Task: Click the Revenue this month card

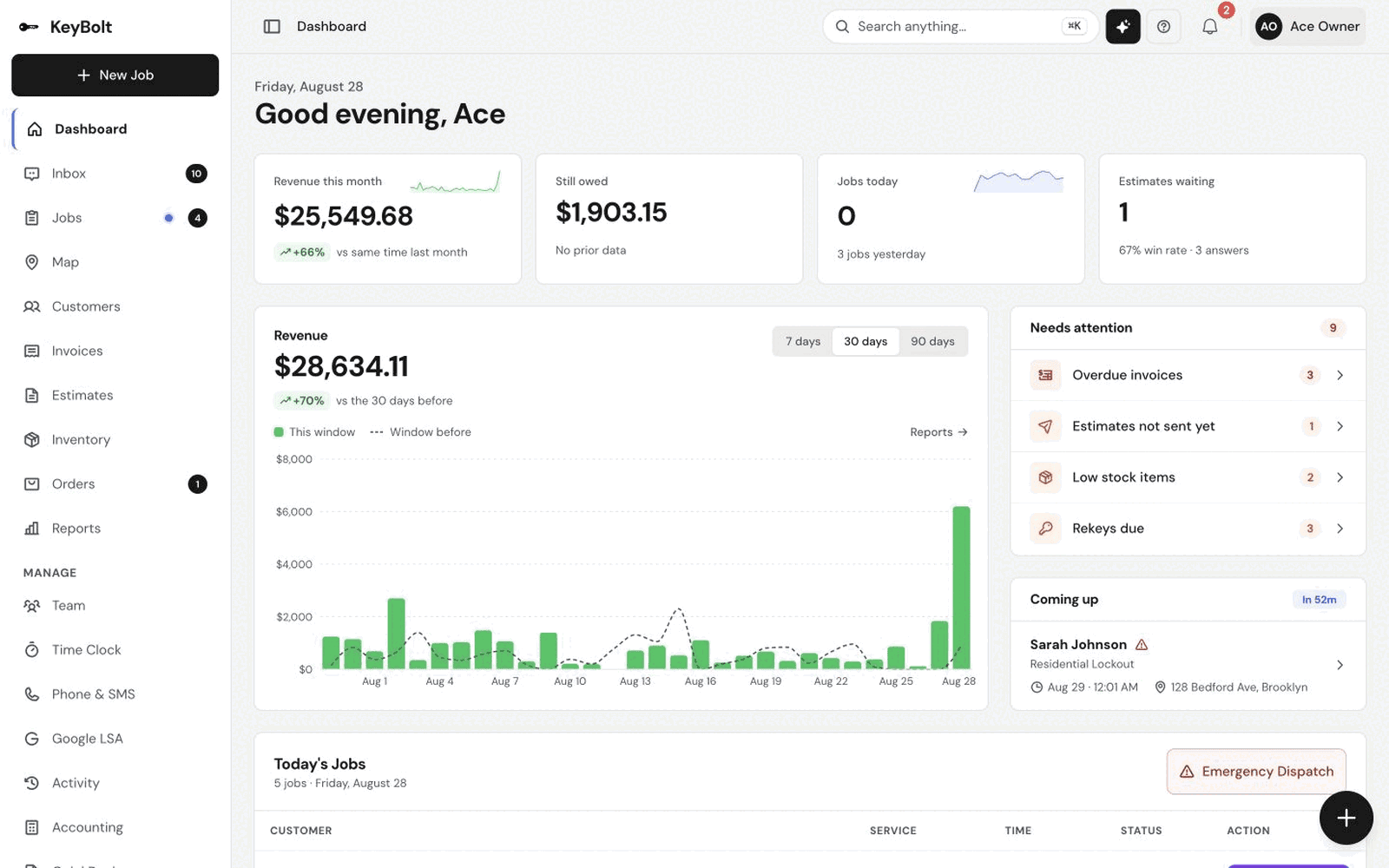Action: click(x=387, y=219)
